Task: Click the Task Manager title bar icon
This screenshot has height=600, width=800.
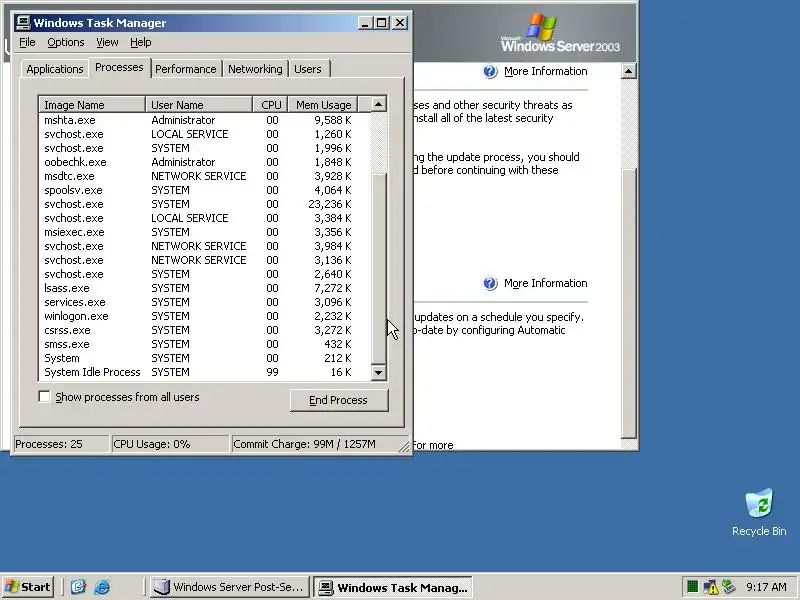Action: [23, 23]
